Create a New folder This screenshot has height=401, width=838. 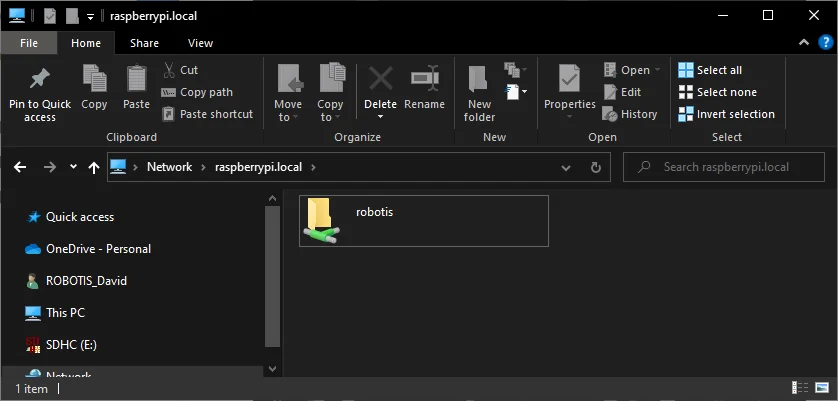pos(479,93)
